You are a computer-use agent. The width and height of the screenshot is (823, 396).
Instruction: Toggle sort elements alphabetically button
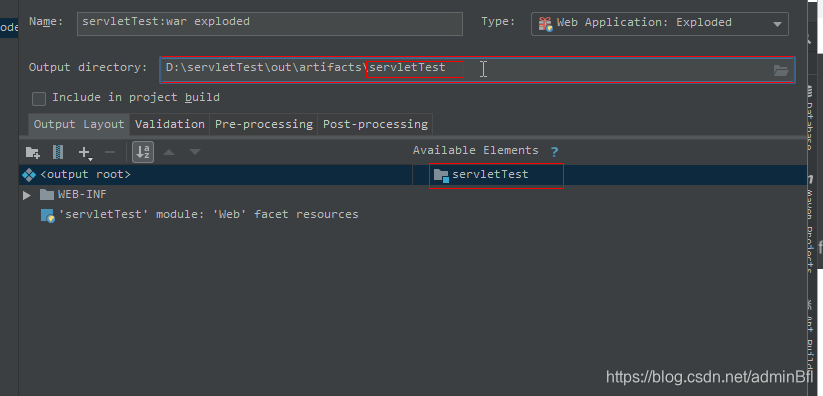coord(142,152)
